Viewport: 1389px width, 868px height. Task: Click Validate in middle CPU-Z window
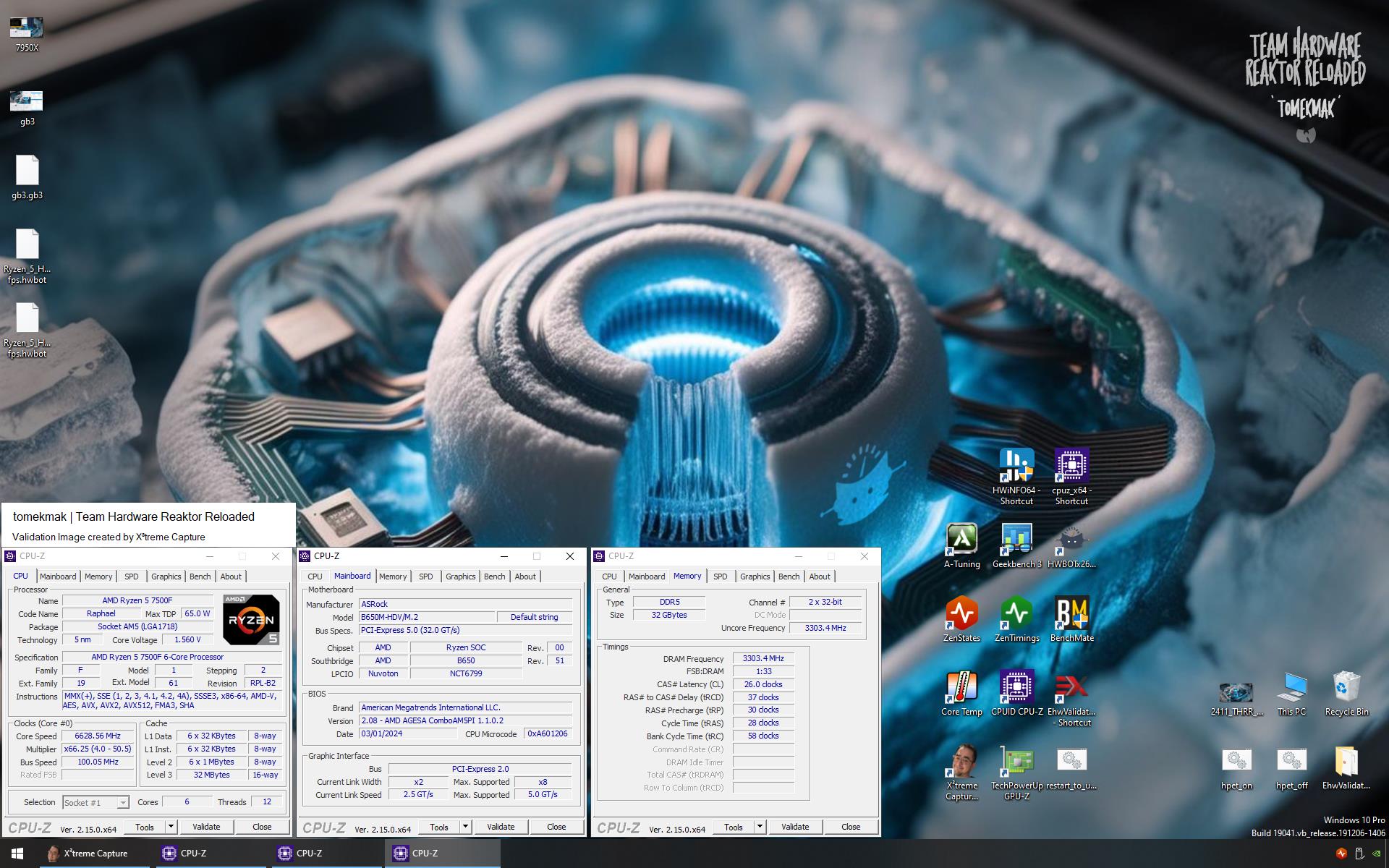pyautogui.click(x=501, y=827)
